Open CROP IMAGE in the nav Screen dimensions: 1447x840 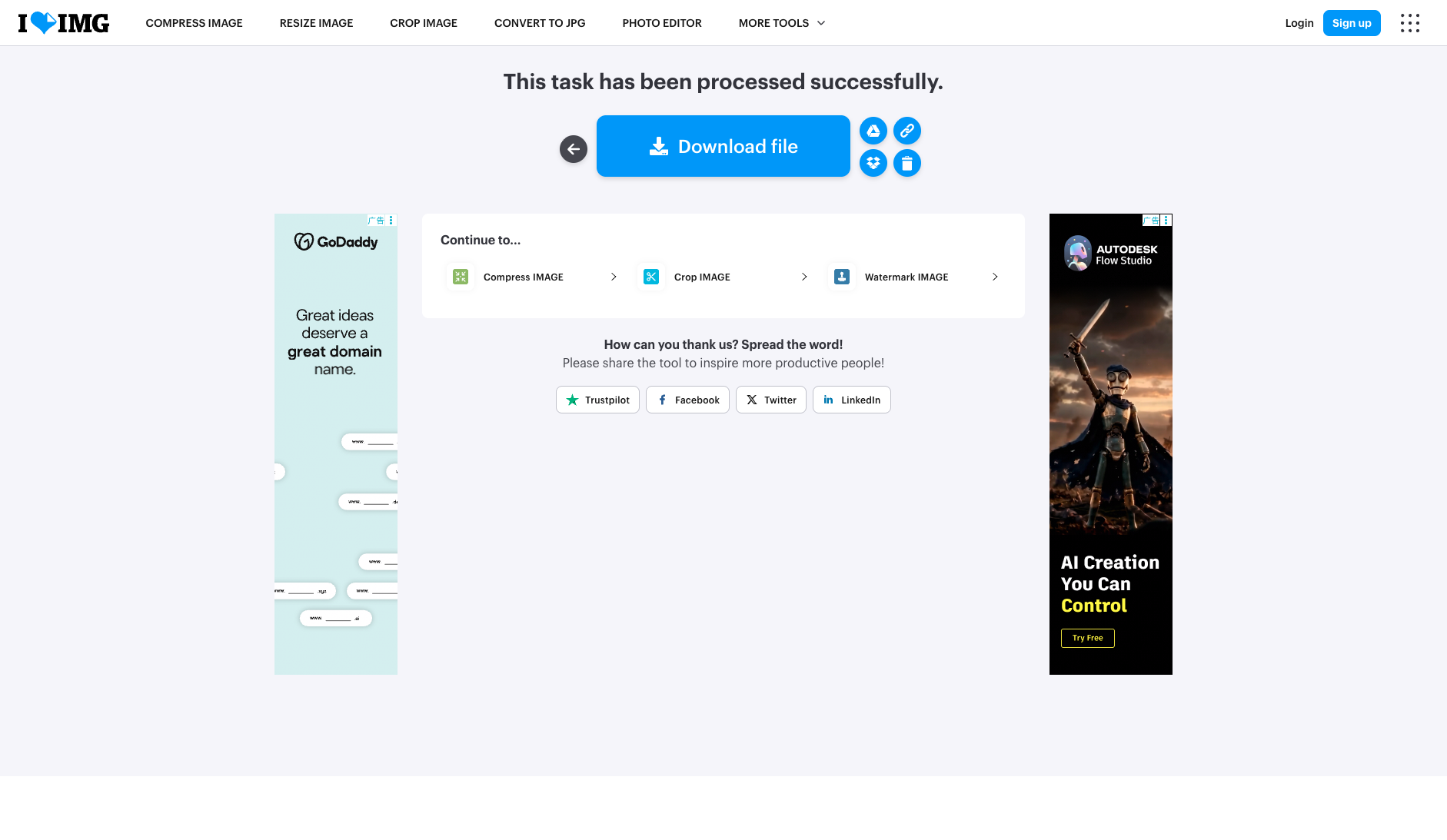coord(424,23)
